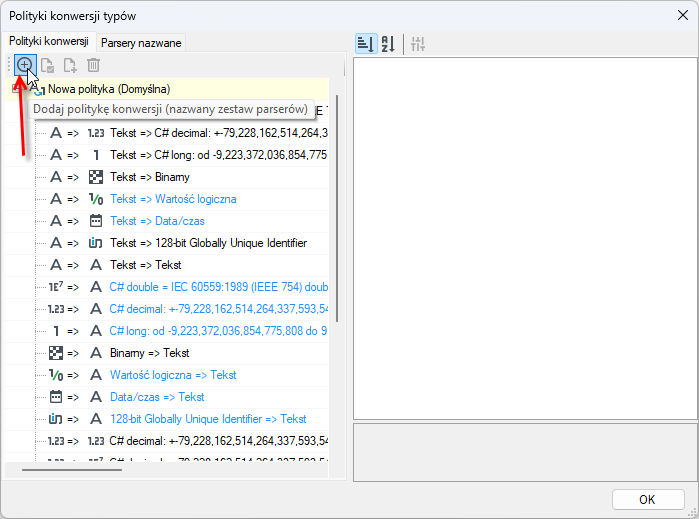Click calendar icon in Tekst => Data/czas row
The width and height of the screenshot is (699, 519).
tap(96, 221)
